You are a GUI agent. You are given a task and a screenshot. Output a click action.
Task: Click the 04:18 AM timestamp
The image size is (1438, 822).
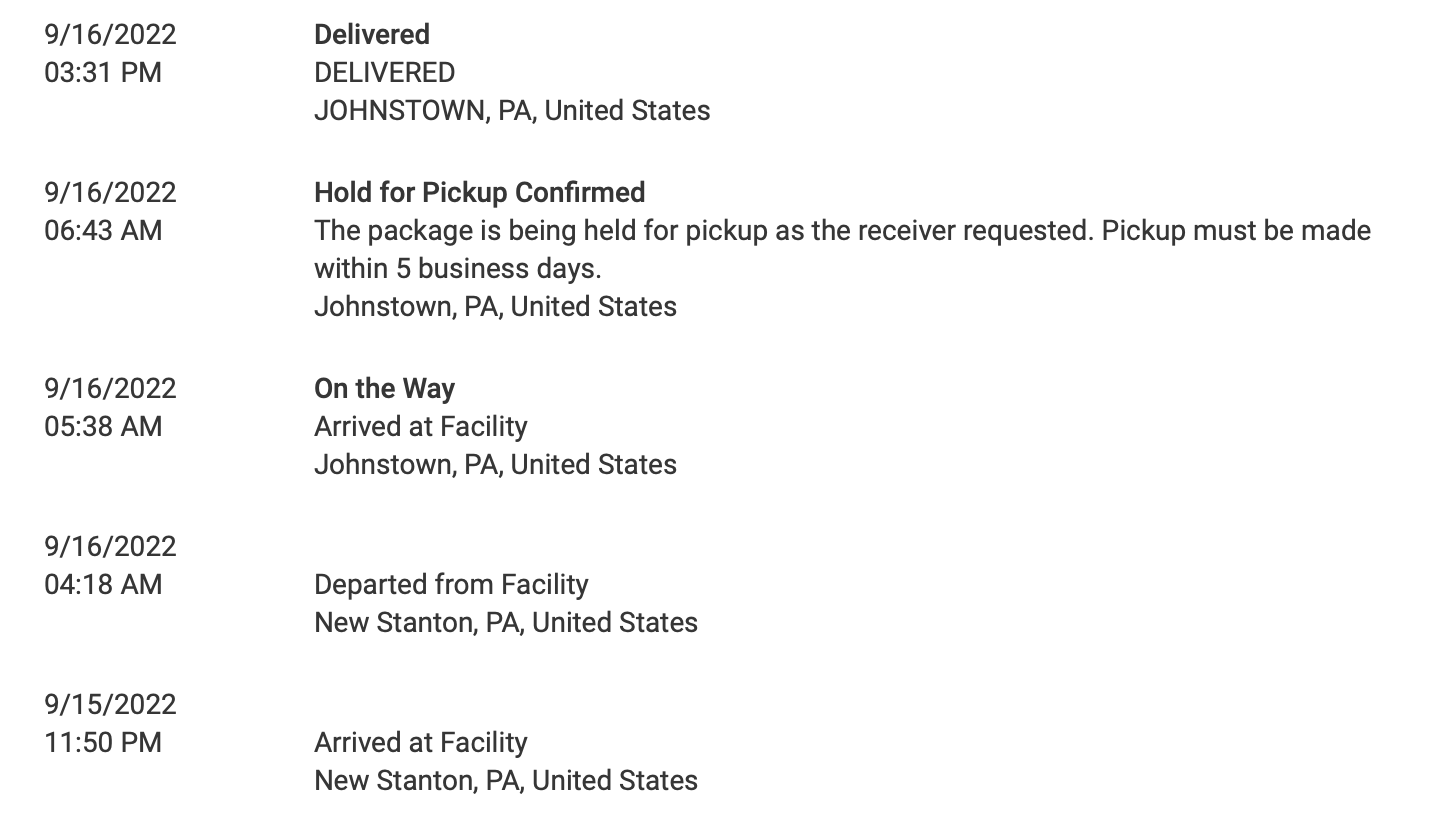click(103, 584)
